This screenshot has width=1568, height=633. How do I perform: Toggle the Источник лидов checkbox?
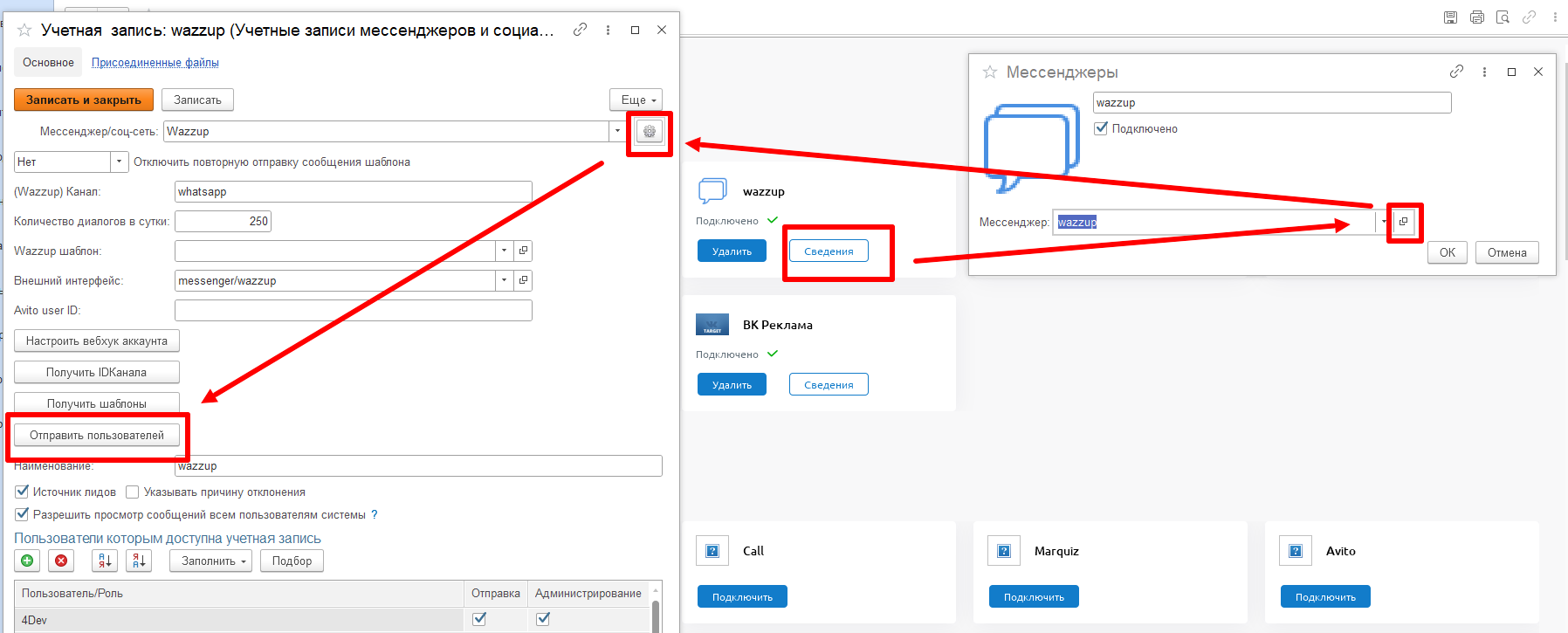pyautogui.click(x=23, y=492)
